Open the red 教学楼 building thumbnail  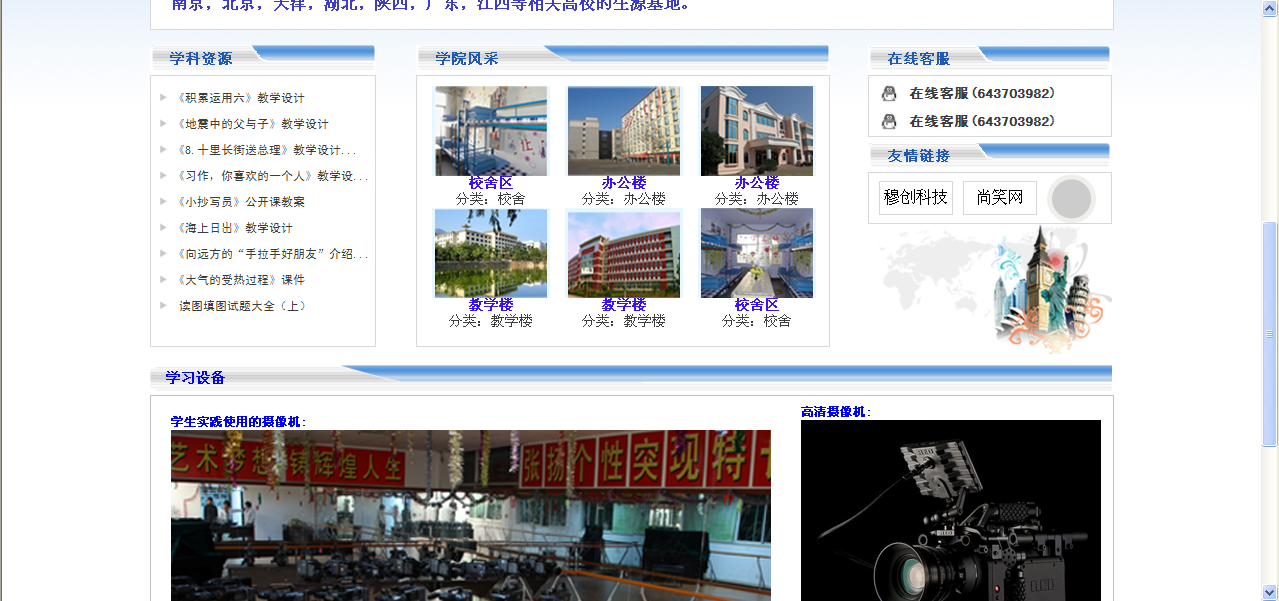pos(623,253)
